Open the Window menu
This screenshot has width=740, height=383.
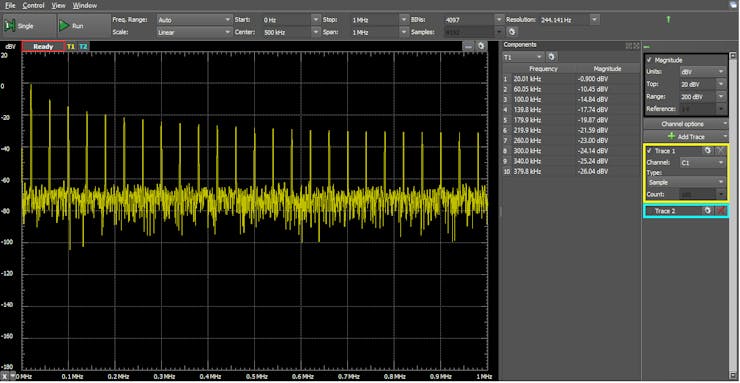click(x=85, y=6)
